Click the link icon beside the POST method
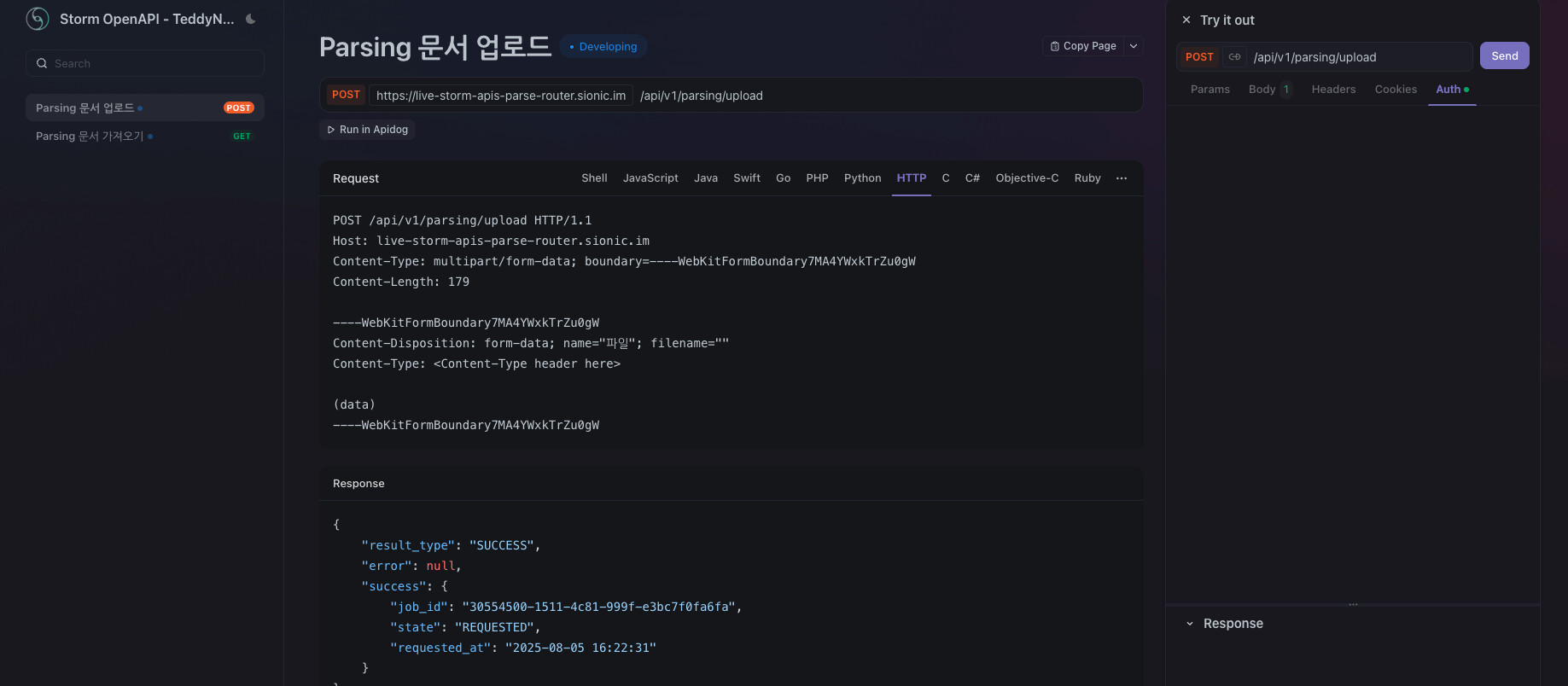Image resolution: width=1568 pixels, height=686 pixels. 1234,57
